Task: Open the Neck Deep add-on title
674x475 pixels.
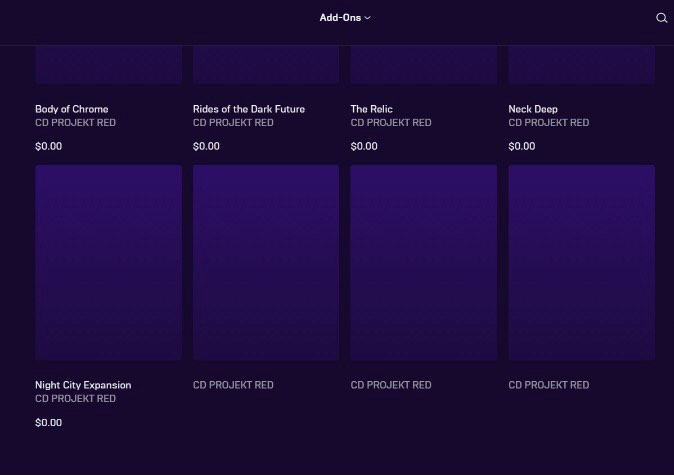Action: [x=533, y=109]
